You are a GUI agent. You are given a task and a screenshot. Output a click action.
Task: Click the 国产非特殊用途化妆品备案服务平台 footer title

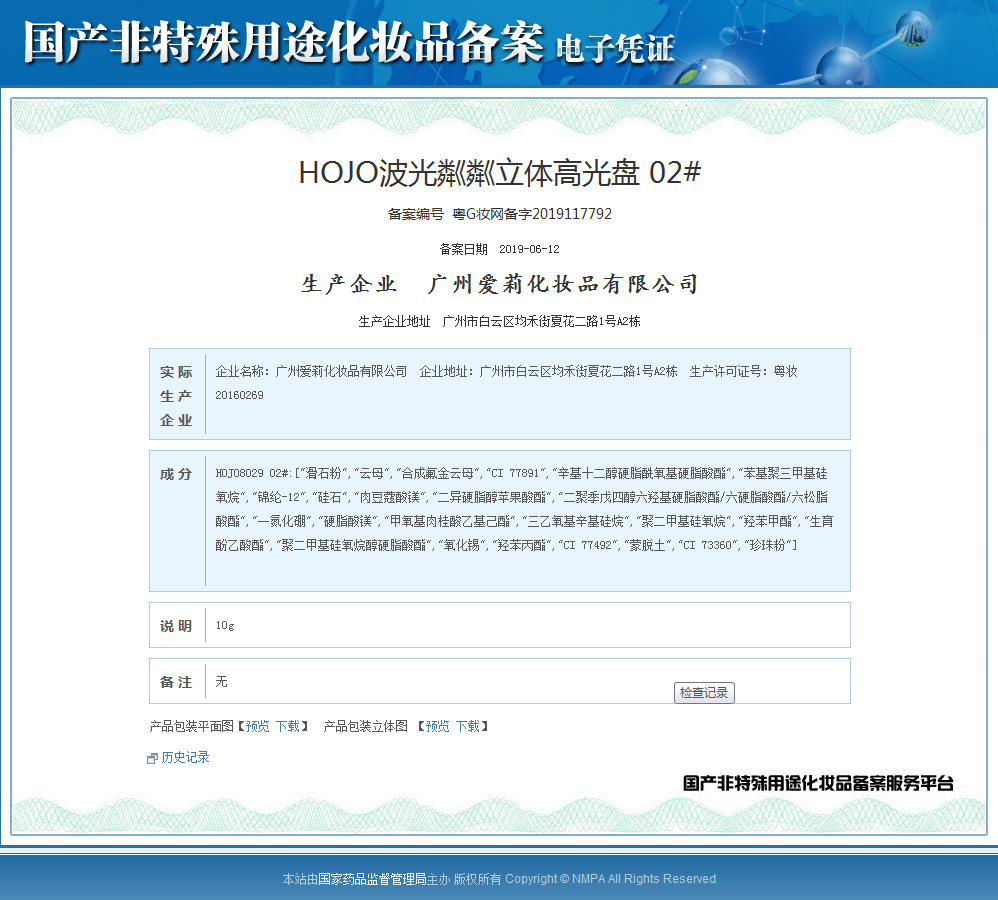pyautogui.click(x=819, y=784)
